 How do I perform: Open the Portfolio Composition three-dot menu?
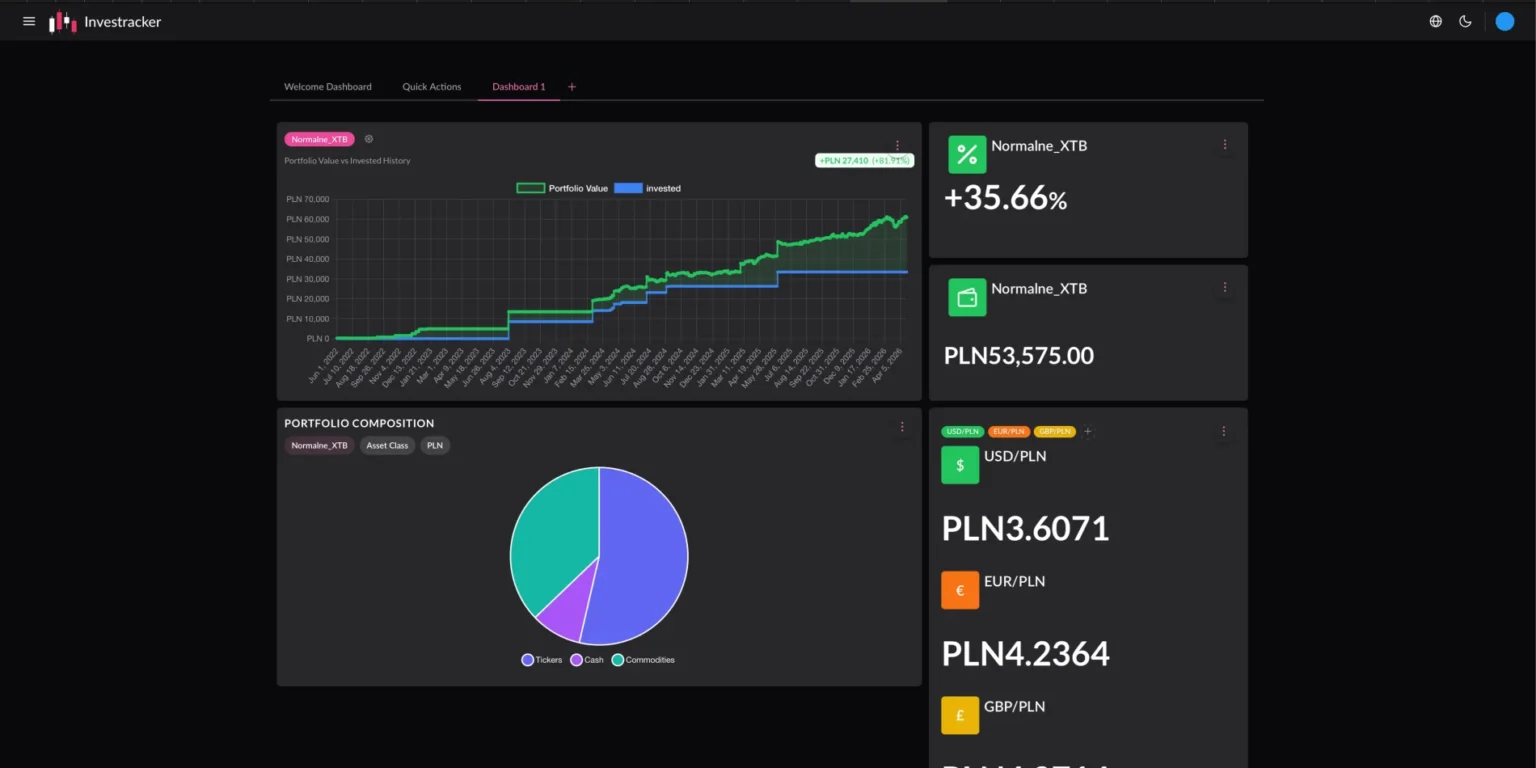902,427
